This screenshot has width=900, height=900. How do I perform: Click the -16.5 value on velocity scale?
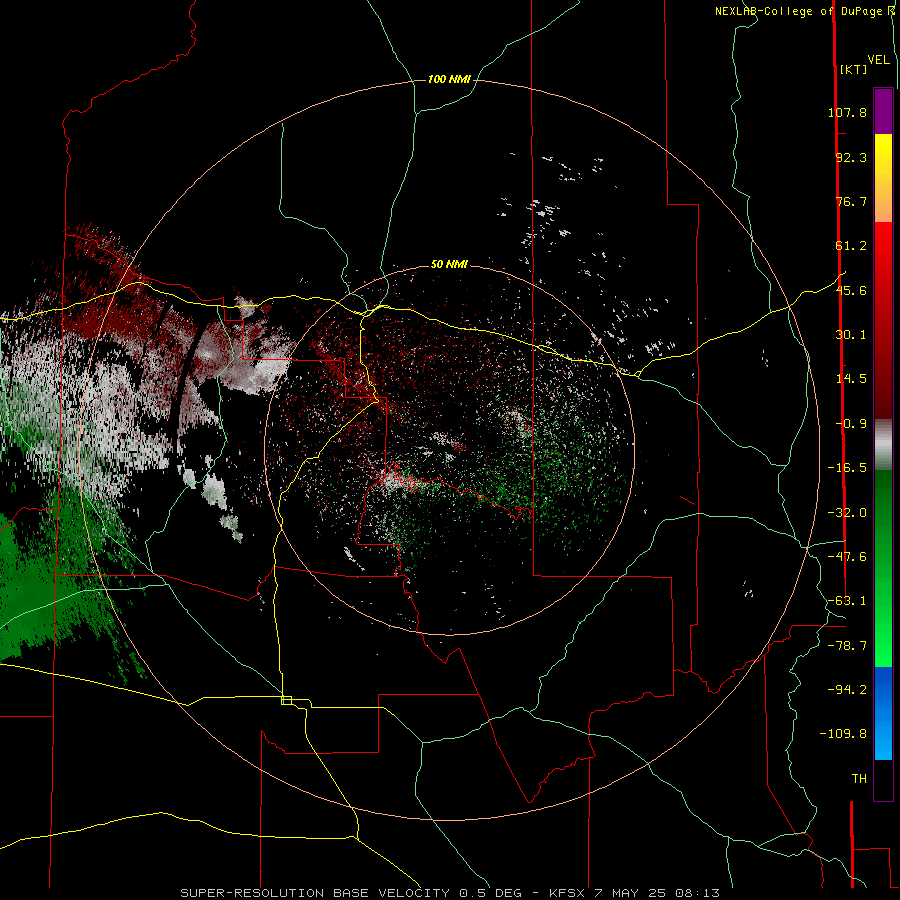847,468
